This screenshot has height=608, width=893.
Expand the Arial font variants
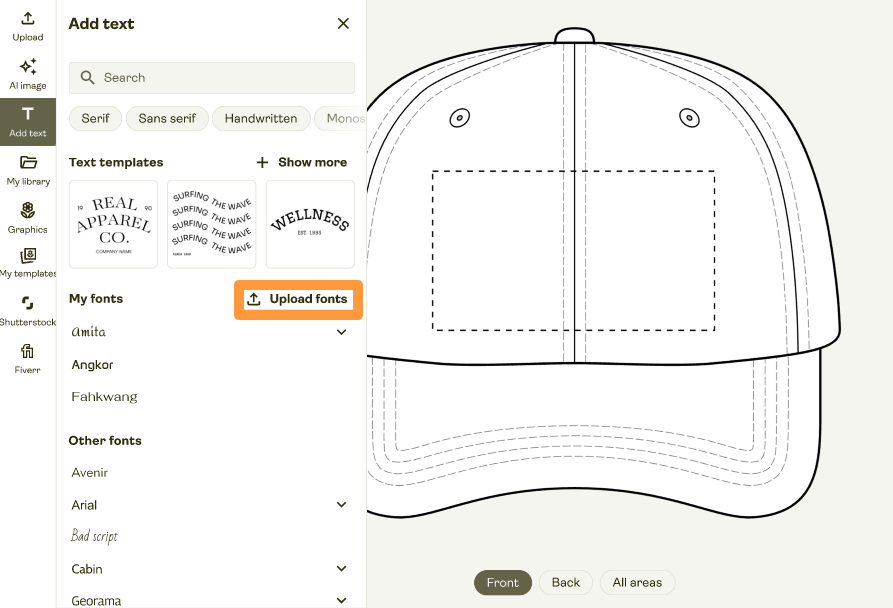pyautogui.click(x=341, y=504)
